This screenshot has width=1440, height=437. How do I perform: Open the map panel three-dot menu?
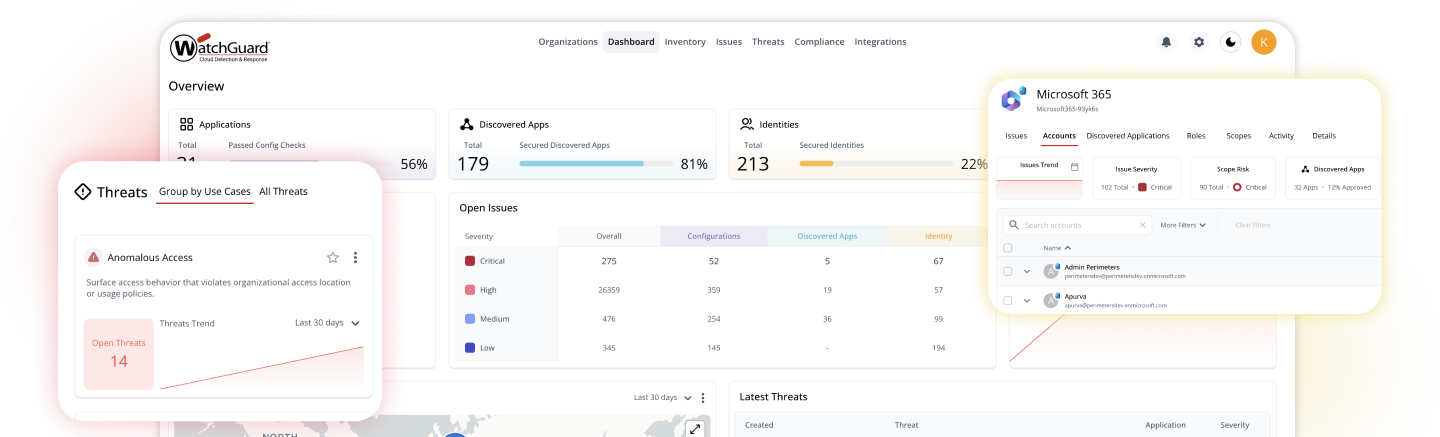pyautogui.click(x=703, y=398)
